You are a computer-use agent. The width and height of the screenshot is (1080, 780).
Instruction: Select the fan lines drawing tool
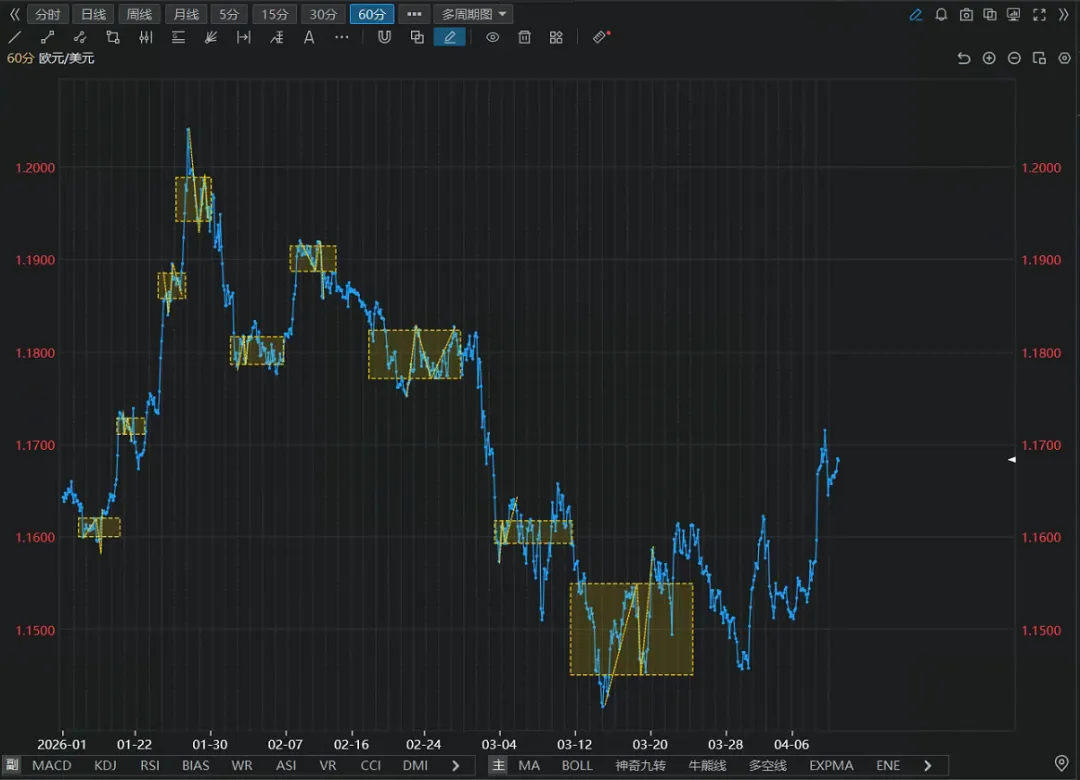211,37
